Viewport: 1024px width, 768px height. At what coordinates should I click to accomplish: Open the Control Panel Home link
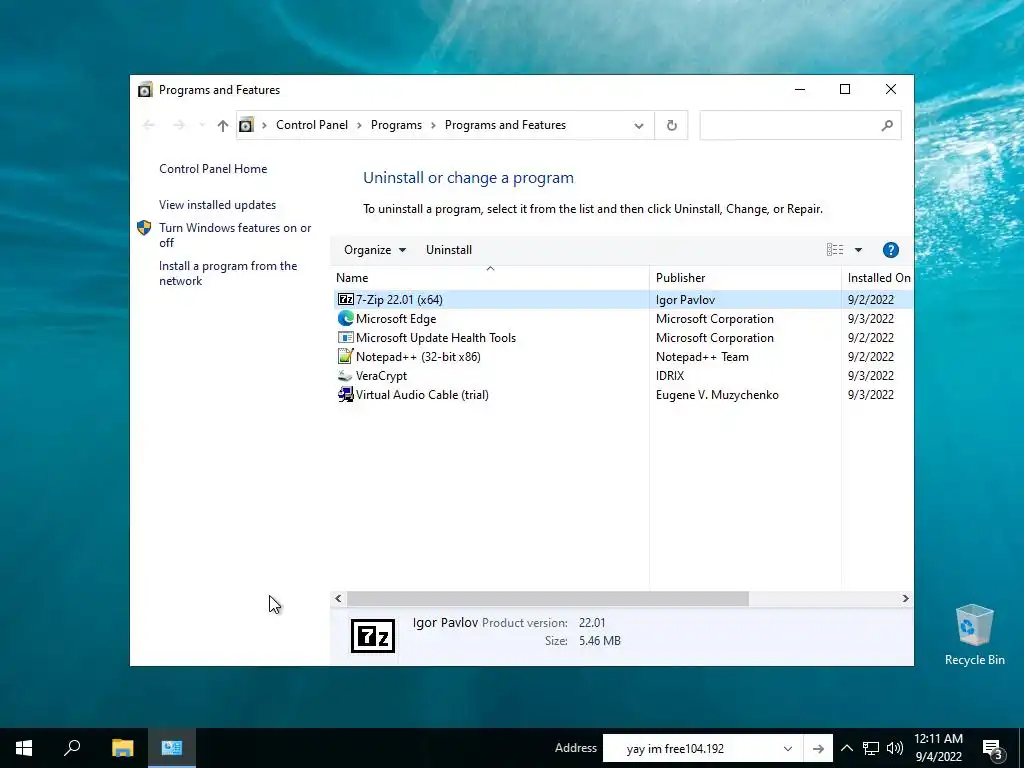(x=213, y=168)
